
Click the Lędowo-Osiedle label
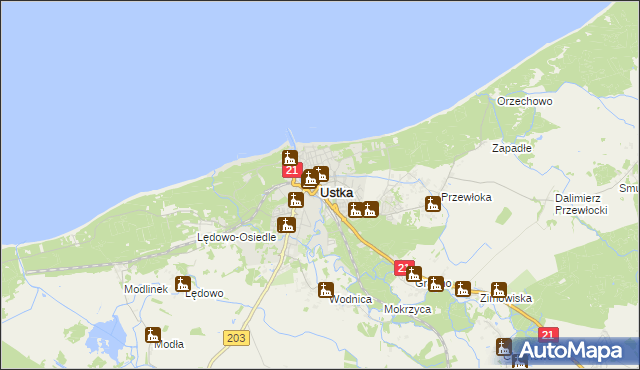(x=237, y=237)
